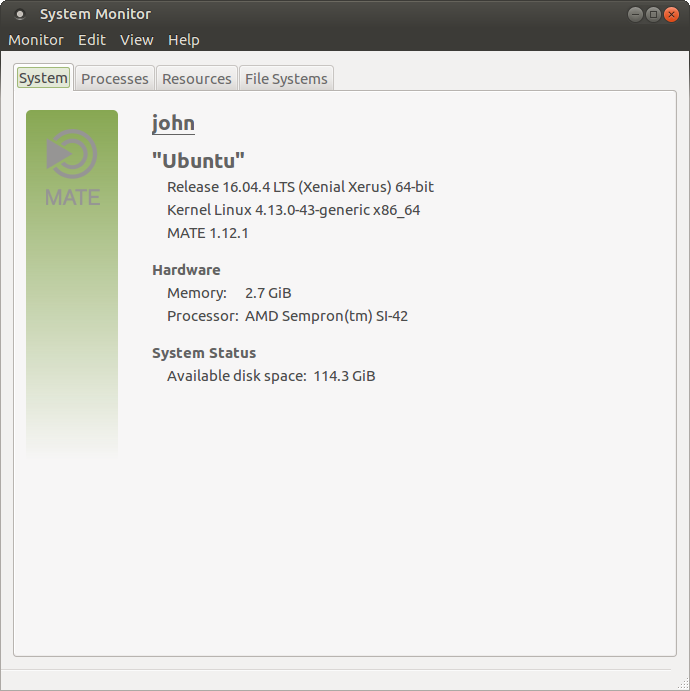The image size is (690, 691).
Task: Click the 2.7 GiB memory value
Action: [x=268, y=293]
